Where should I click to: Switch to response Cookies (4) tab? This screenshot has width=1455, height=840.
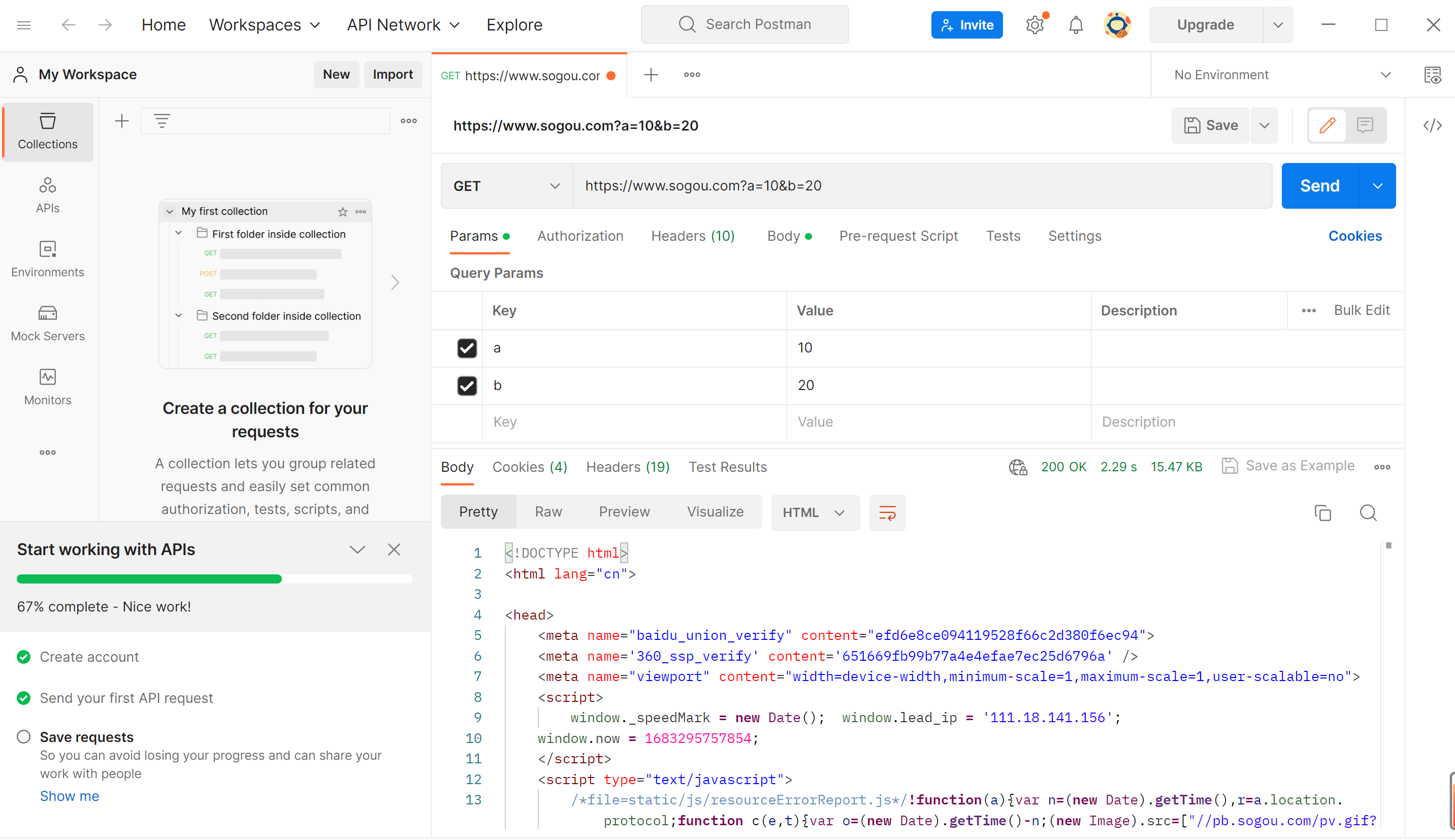pos(530,467)
